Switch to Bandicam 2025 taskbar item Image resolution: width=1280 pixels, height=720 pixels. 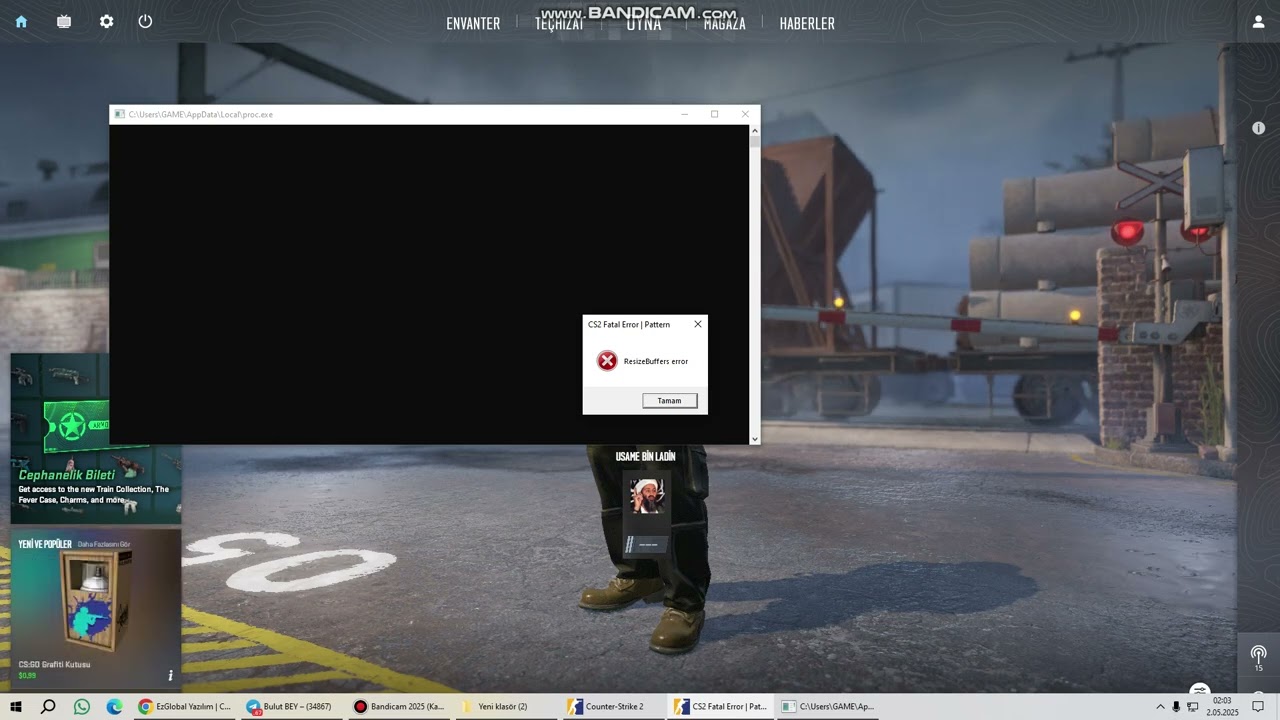pos(398,706)
